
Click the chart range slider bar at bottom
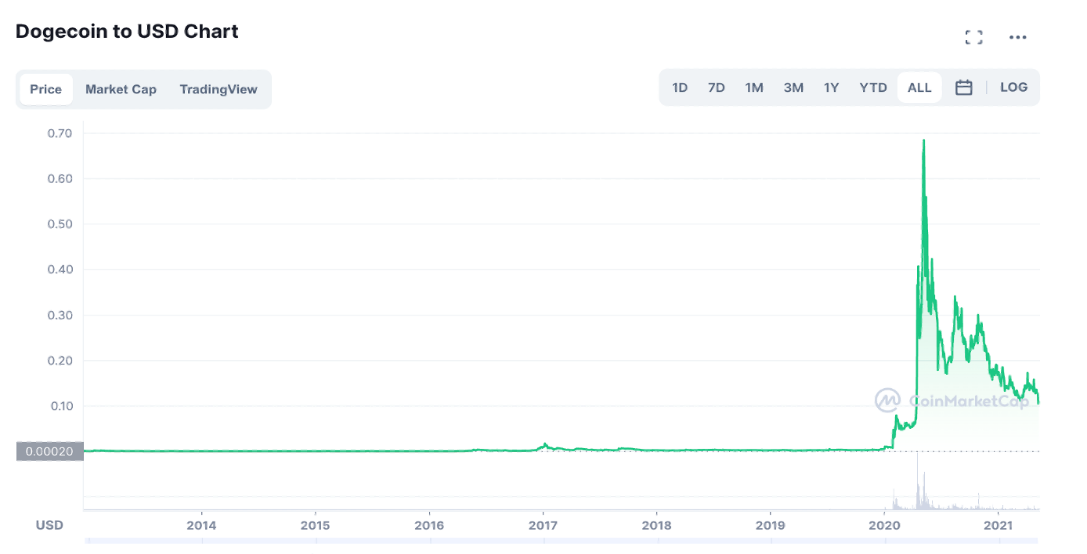pyautogui.click(x=562, y=540)
